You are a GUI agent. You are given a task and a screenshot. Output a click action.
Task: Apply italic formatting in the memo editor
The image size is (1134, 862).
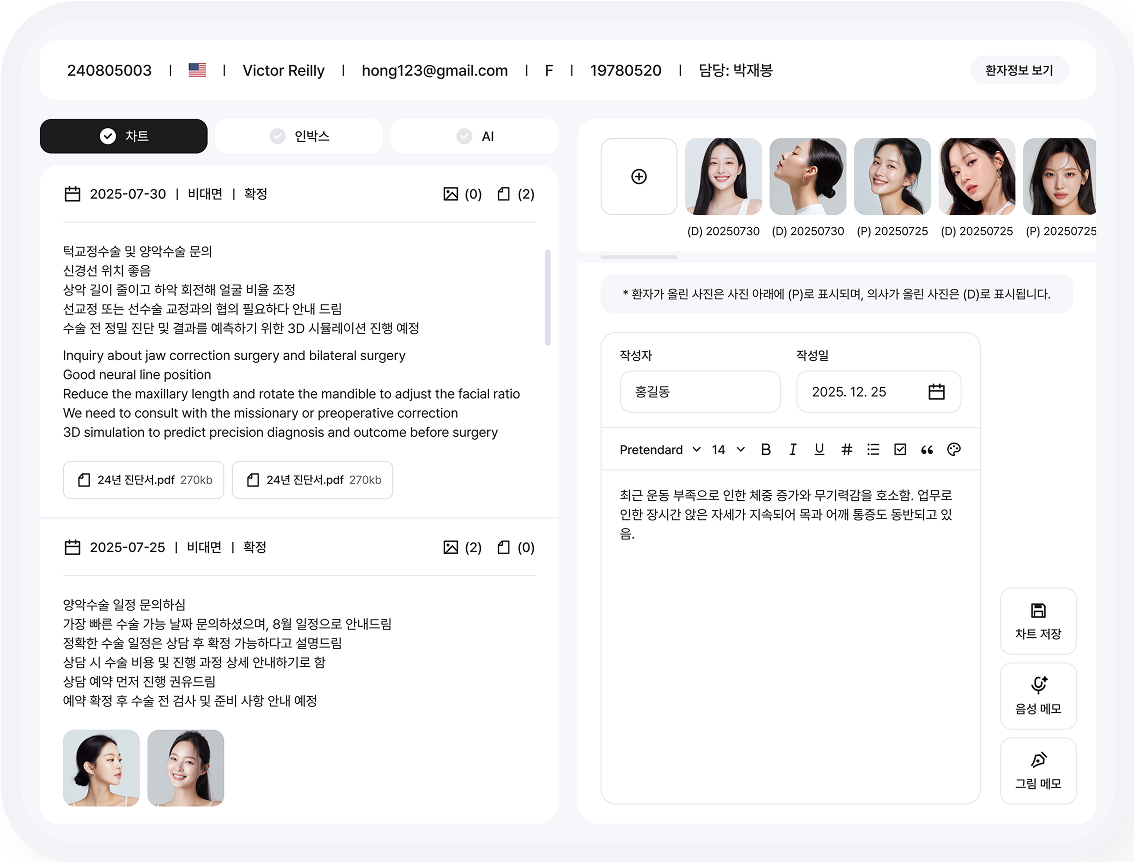click(792, 449)
